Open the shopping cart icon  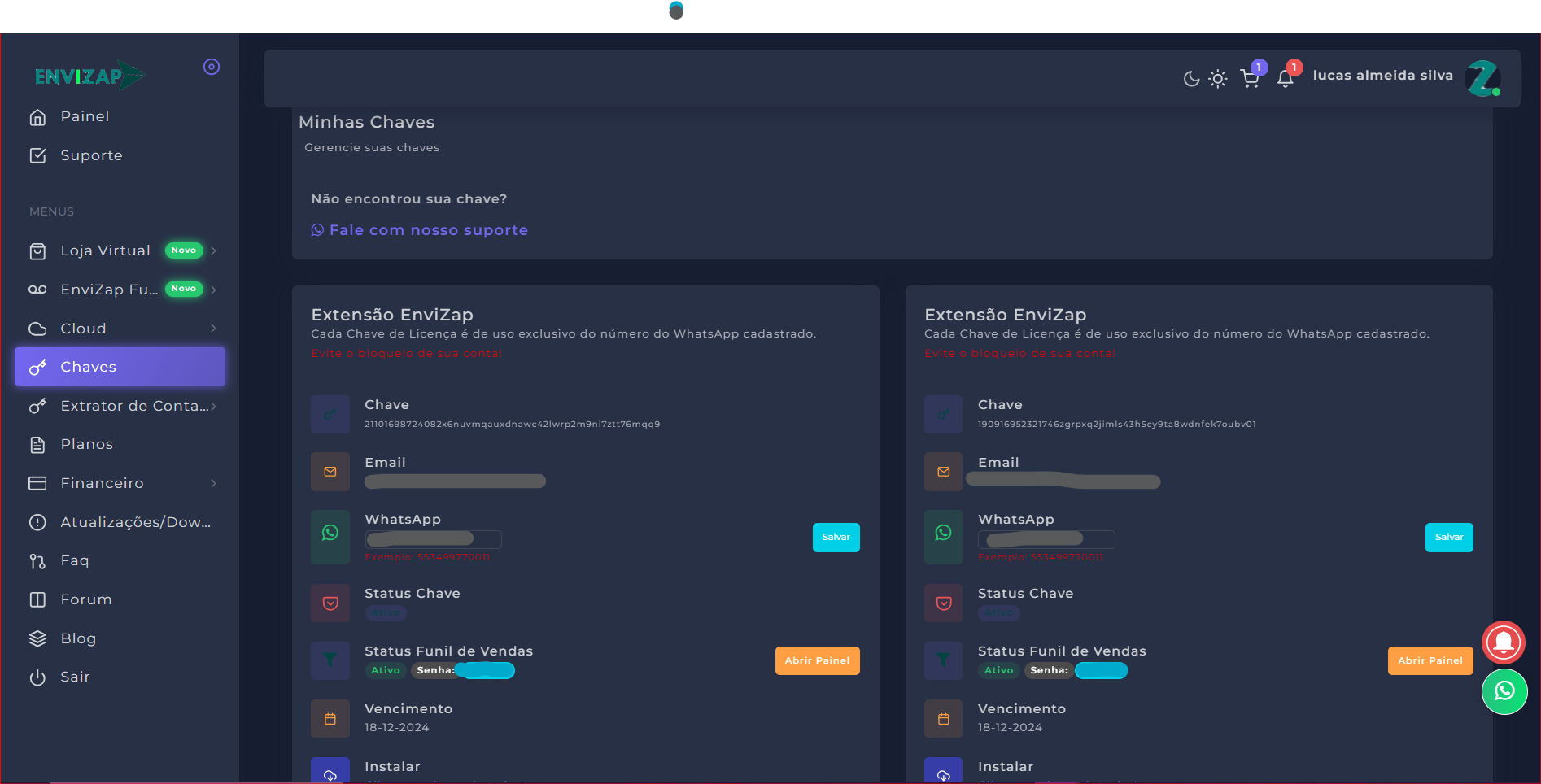pyautogui.click(x=1250, y=78)
